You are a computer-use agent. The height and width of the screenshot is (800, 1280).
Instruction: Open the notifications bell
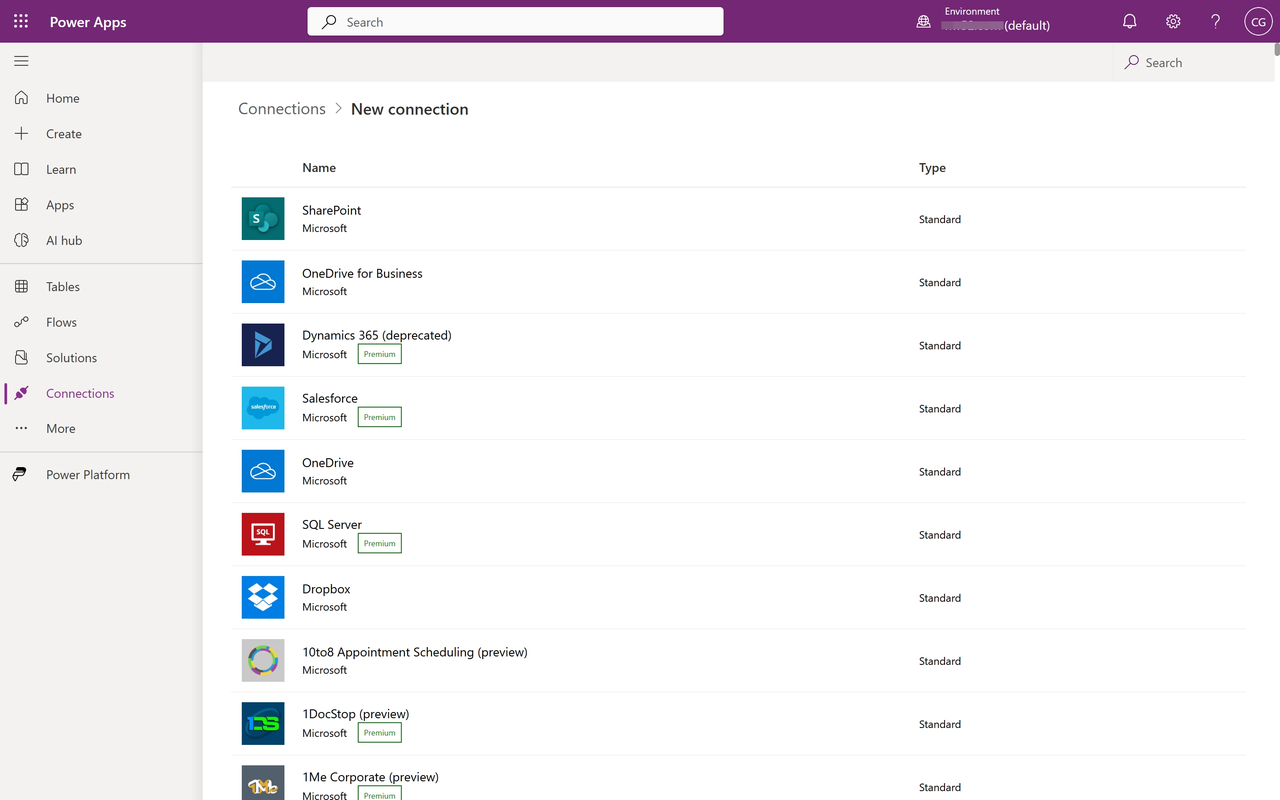[1129, 21]
